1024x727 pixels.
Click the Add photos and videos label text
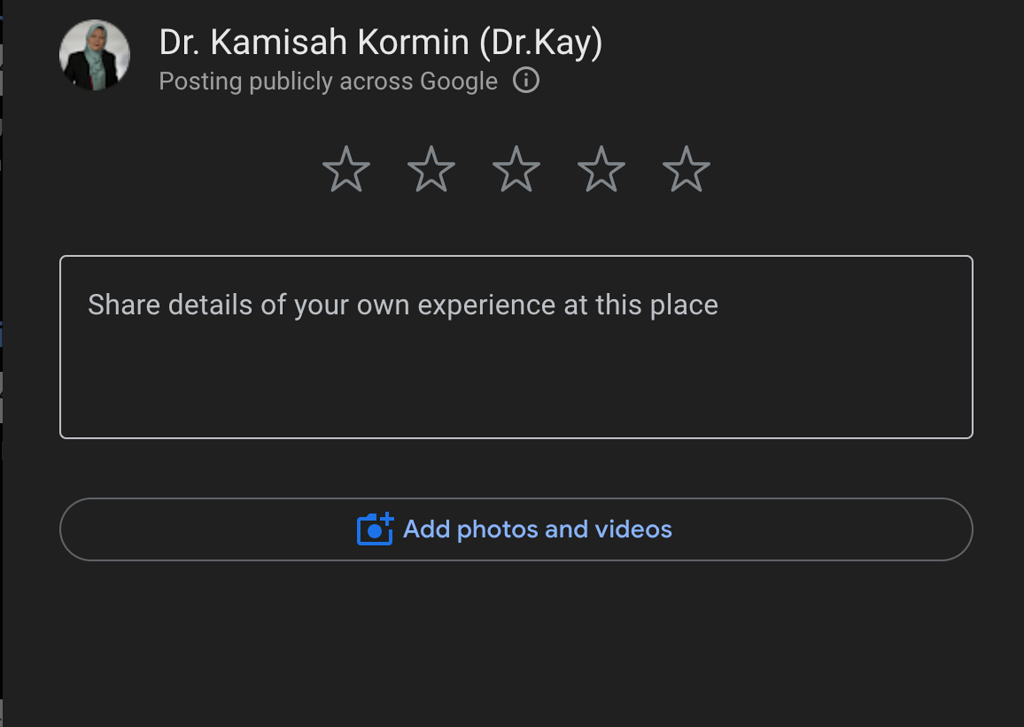[537, 529]
